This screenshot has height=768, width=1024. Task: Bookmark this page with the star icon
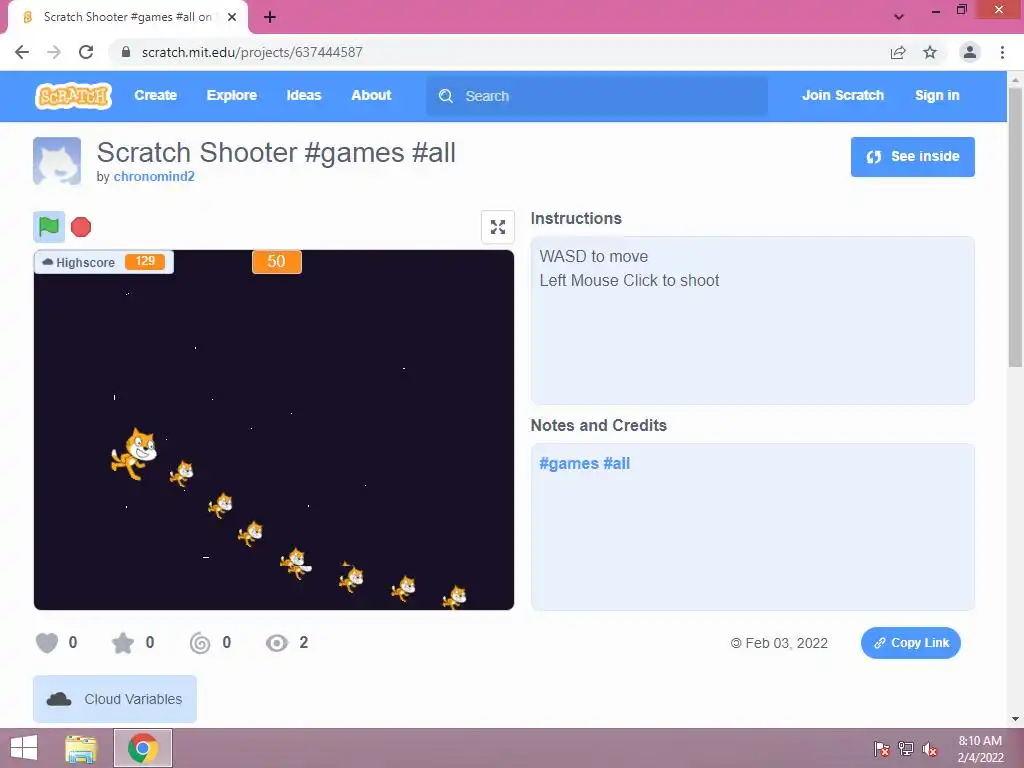click(x=930, y=52)
